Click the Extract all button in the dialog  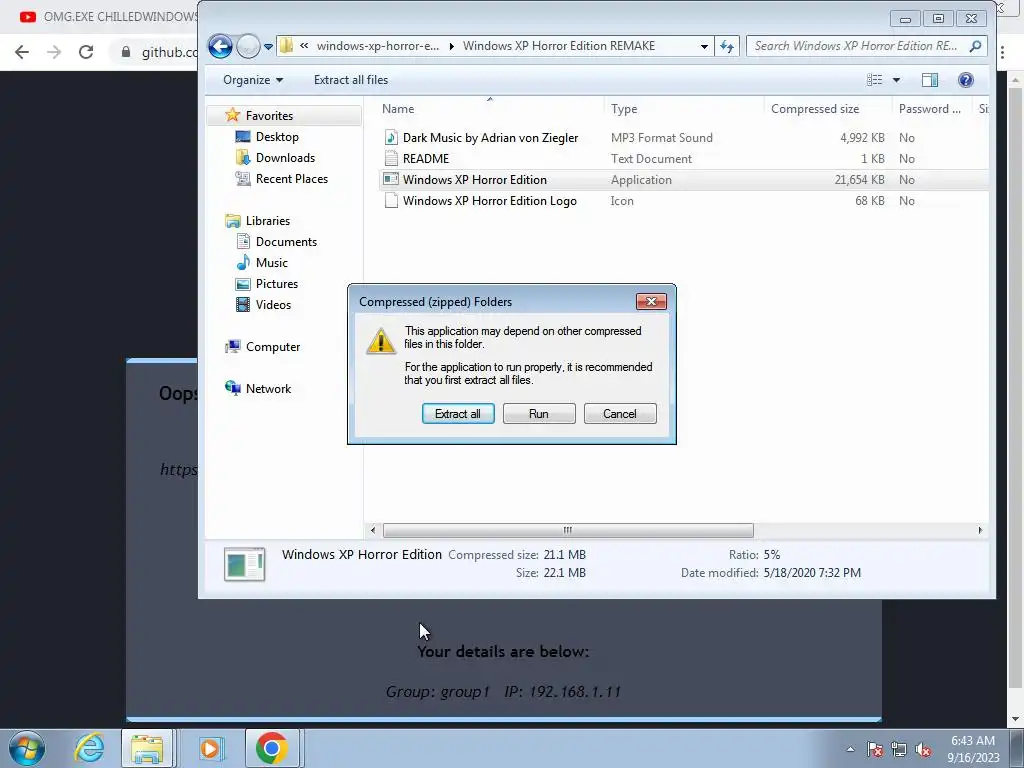458,413
